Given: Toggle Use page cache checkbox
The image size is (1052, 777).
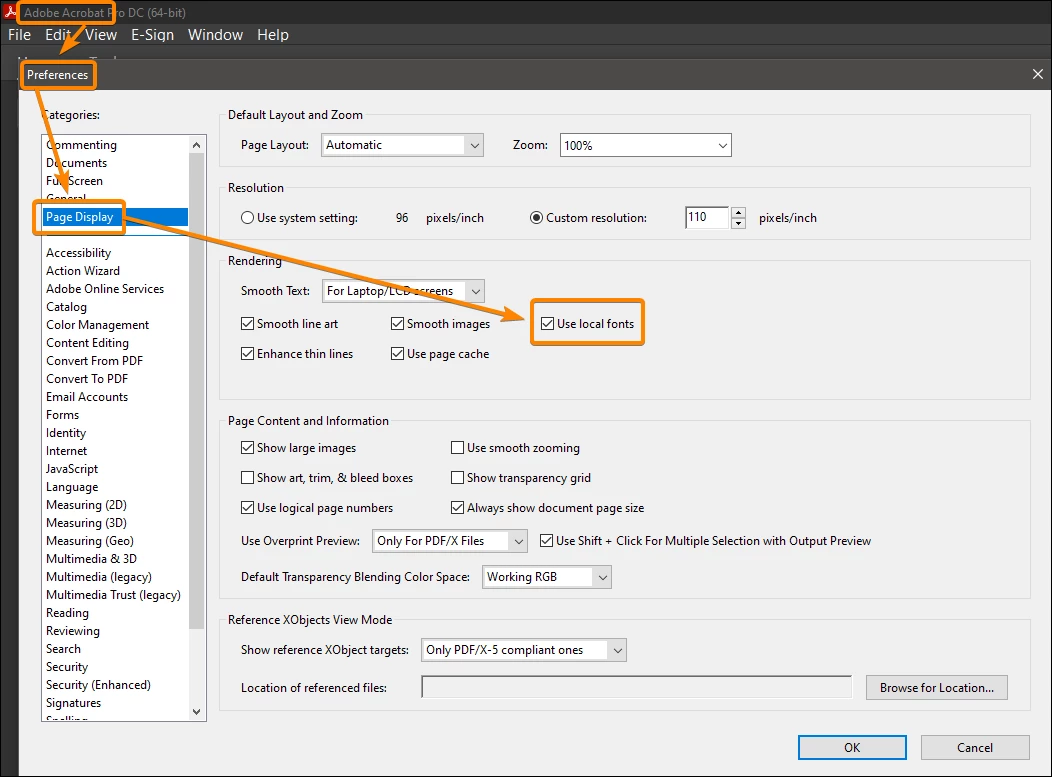Looking at the screenshot, I should (397, 354).
